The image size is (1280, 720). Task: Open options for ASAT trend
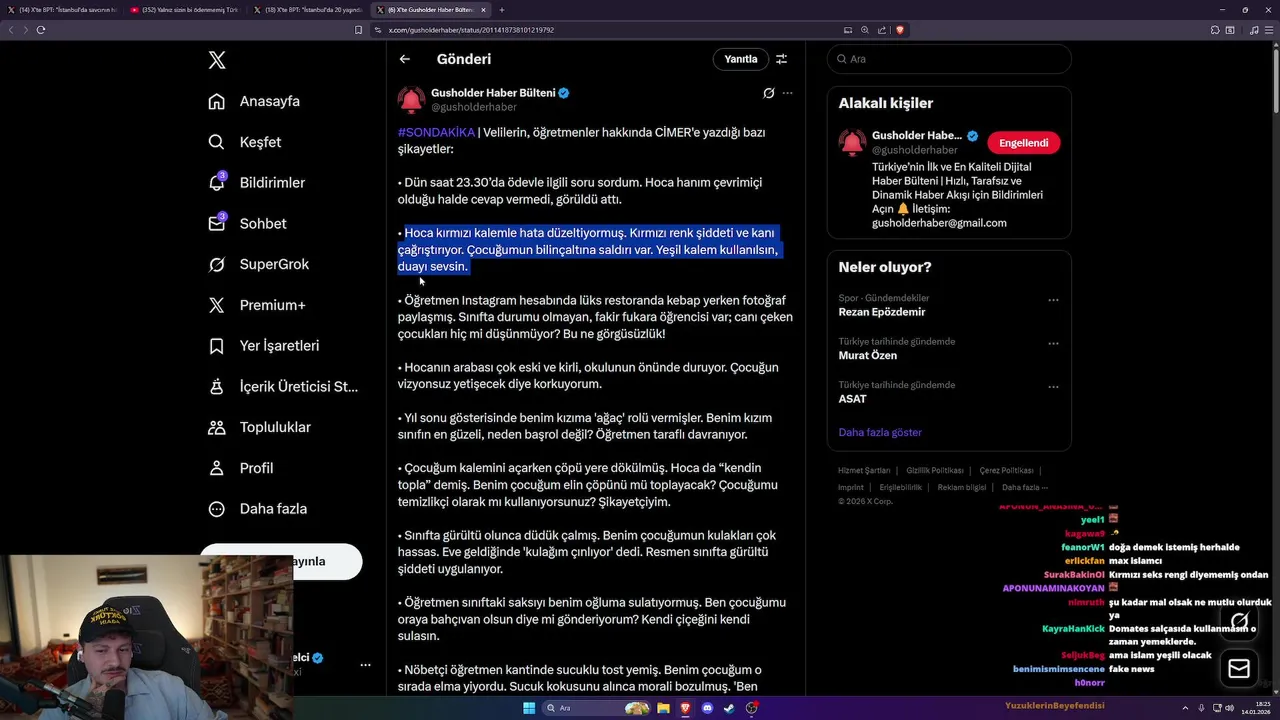[1053, 387]
